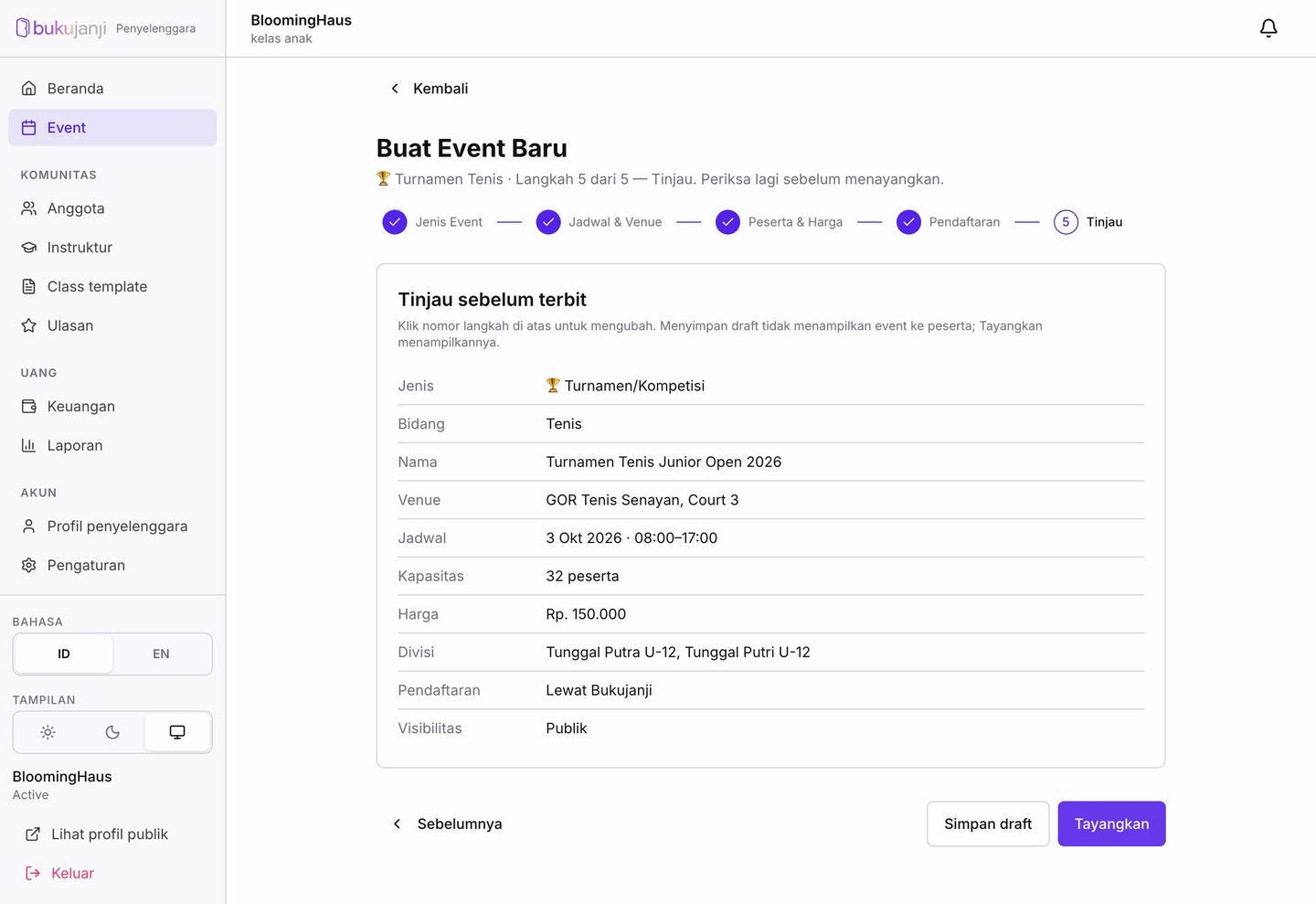Switch language to ID

(x=64, y=654)
